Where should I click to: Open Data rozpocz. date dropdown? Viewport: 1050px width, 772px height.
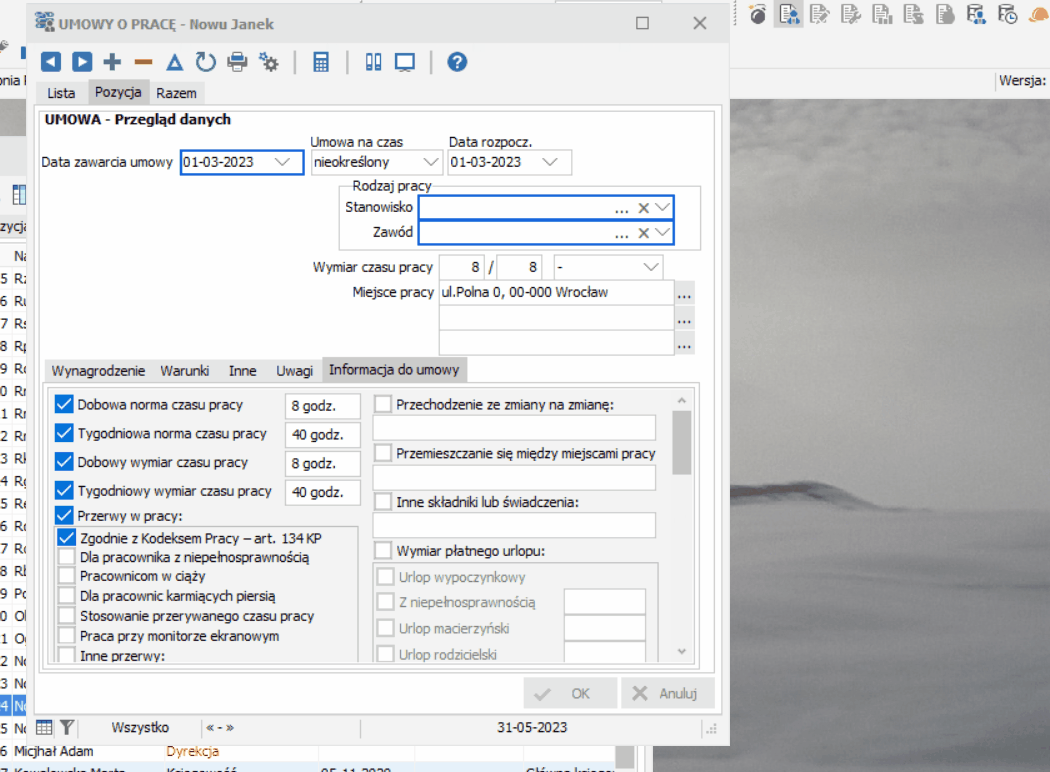(x=550, y=162)
